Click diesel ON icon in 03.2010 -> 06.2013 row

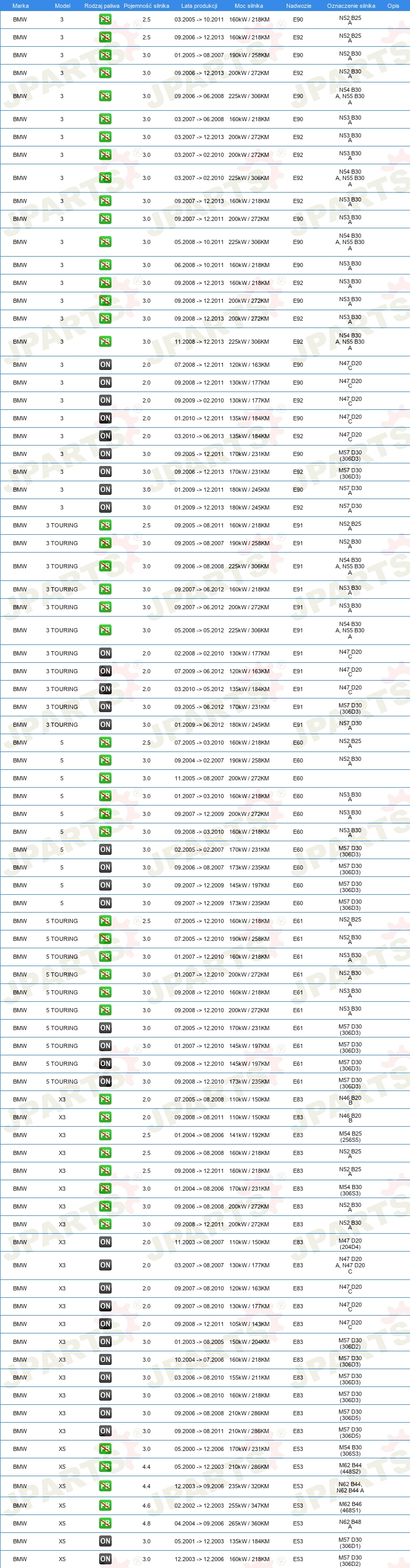click(x=105, y=436)
